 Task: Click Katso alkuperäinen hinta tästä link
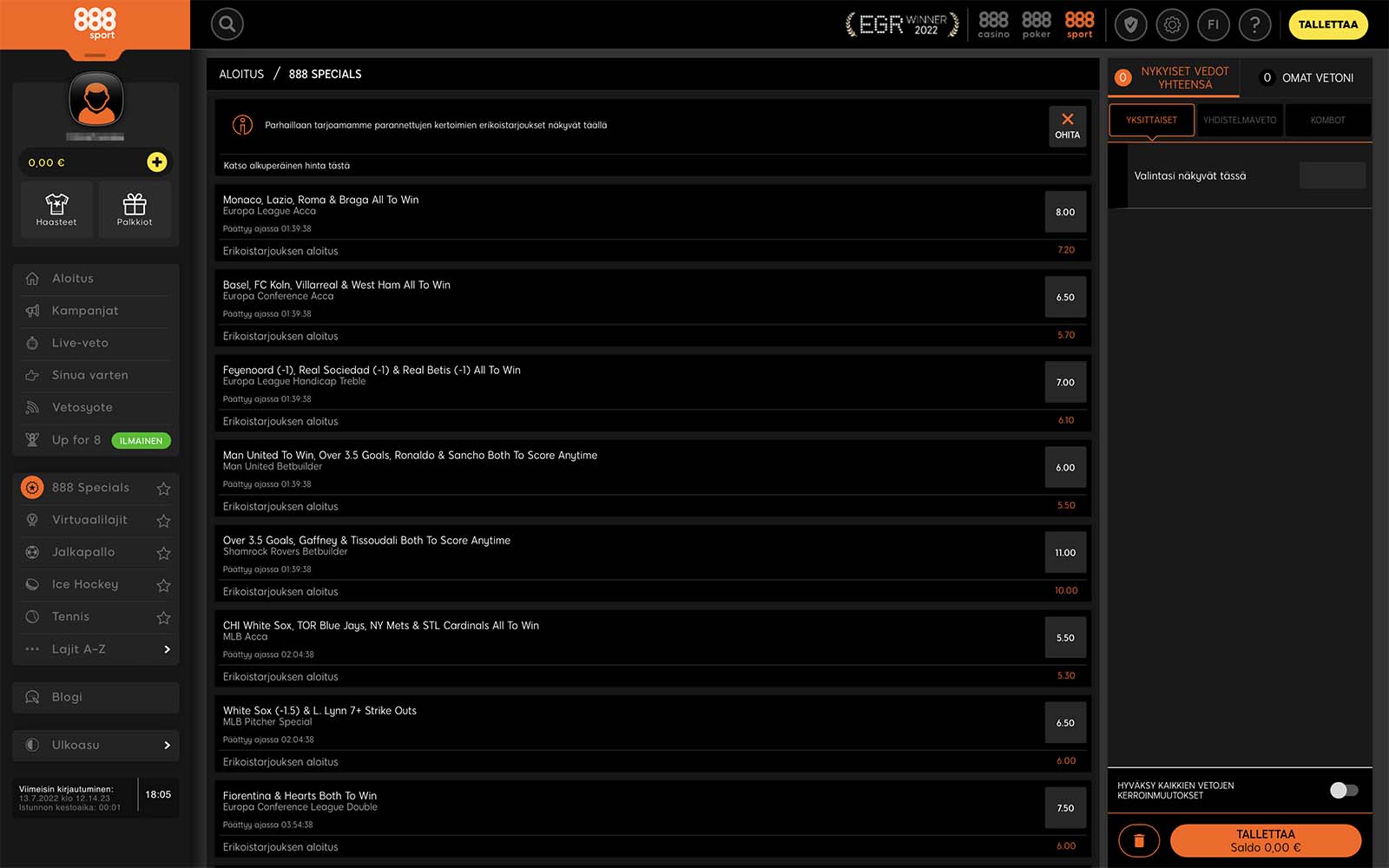click(x=286, y=166)
